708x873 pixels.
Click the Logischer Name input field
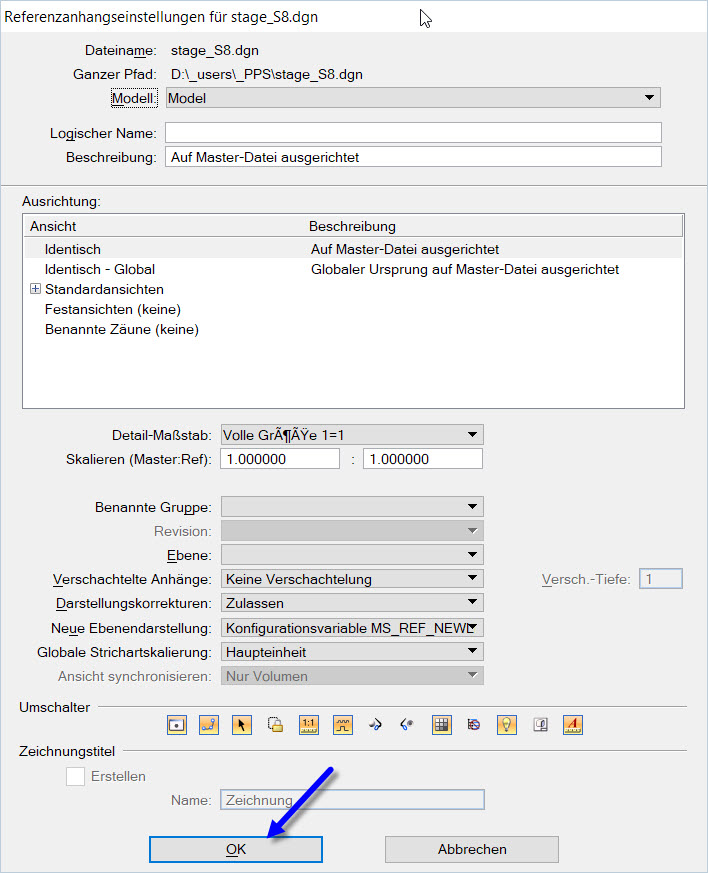click(413, 133)
